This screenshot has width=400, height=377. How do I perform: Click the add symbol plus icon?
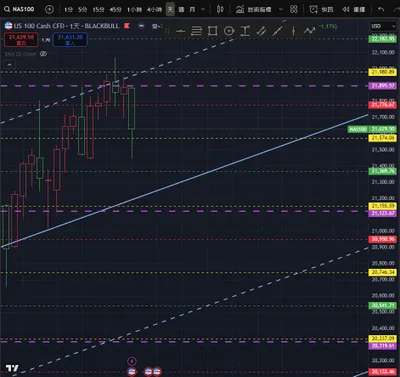click(x=49, y=9)
